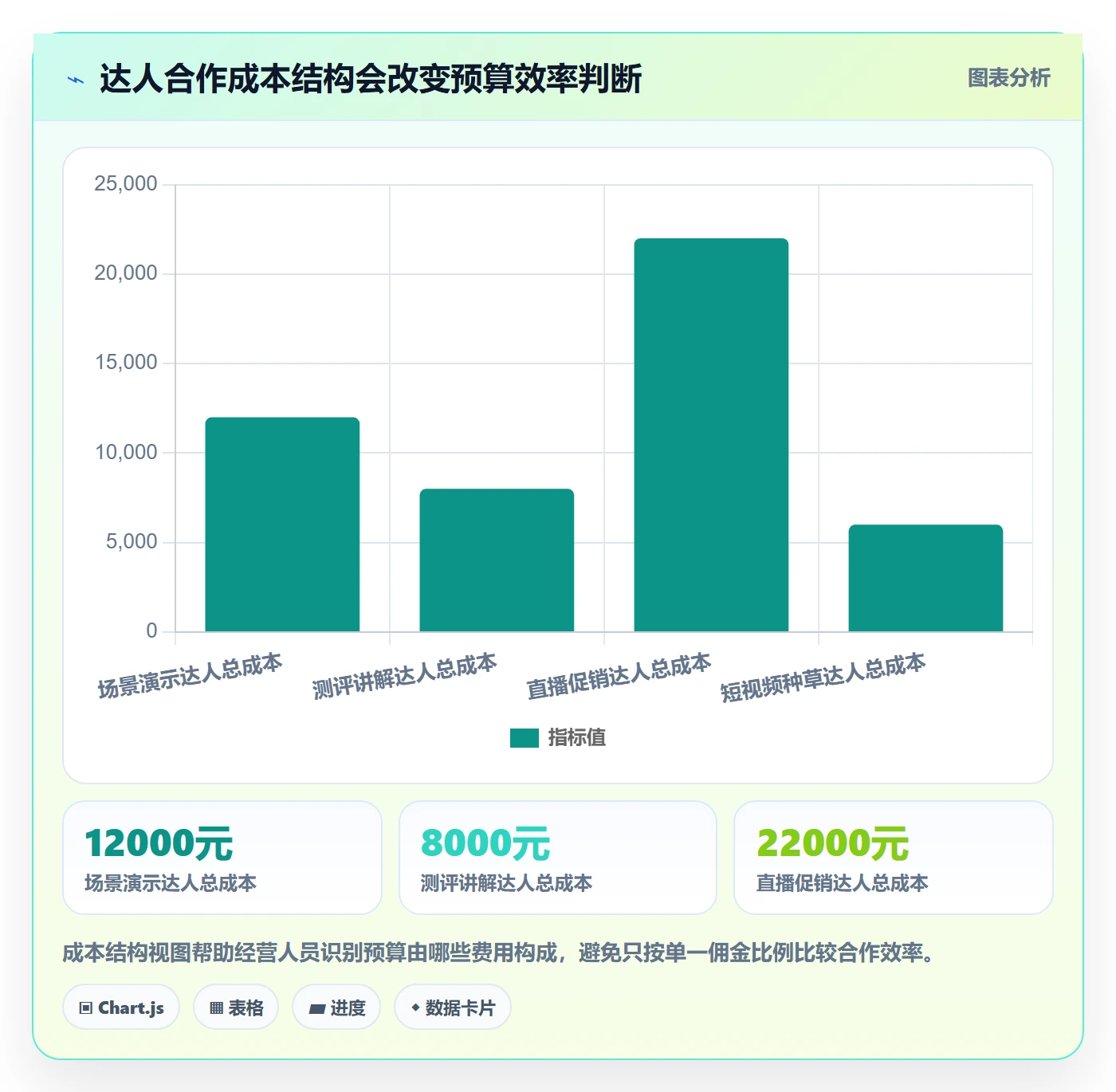Click the y-axis value 25,000
1116x1092 pixels.
(x=126, y=184)
